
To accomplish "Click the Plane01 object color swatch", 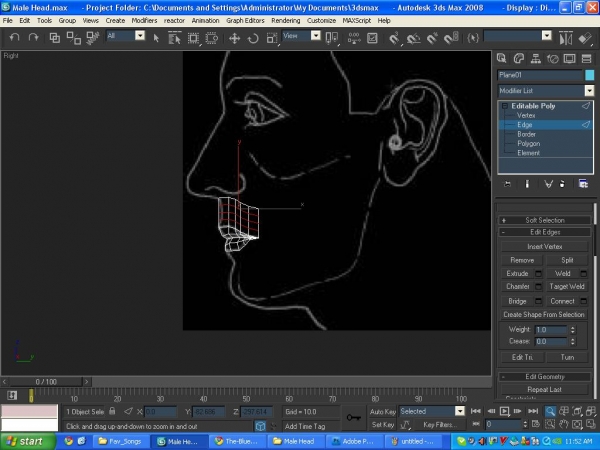I will click(x=589, y=75).
